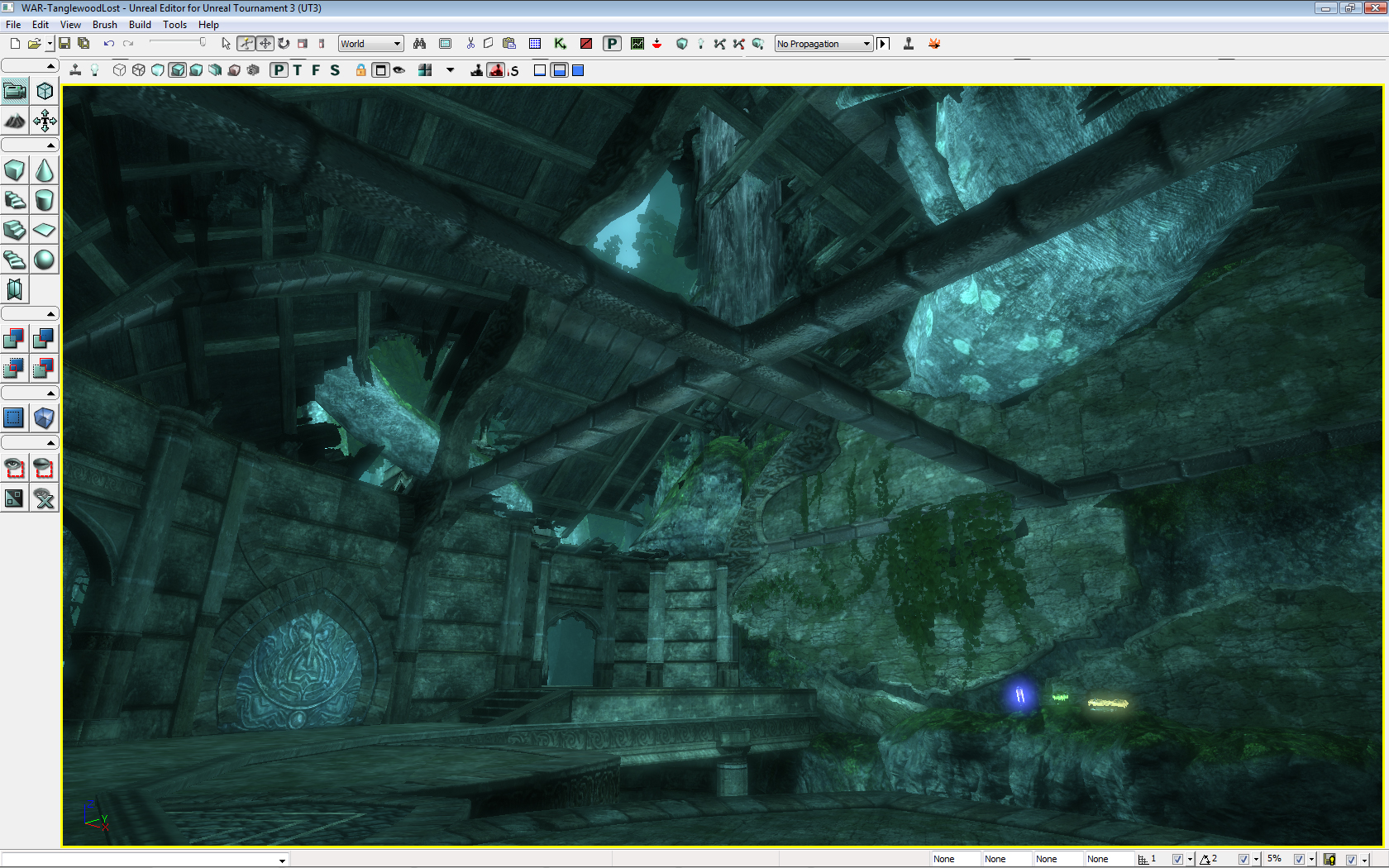1389x868 pixels.
Task: Switch to texture density S cube mode
Action: click(x=253, y=70)
